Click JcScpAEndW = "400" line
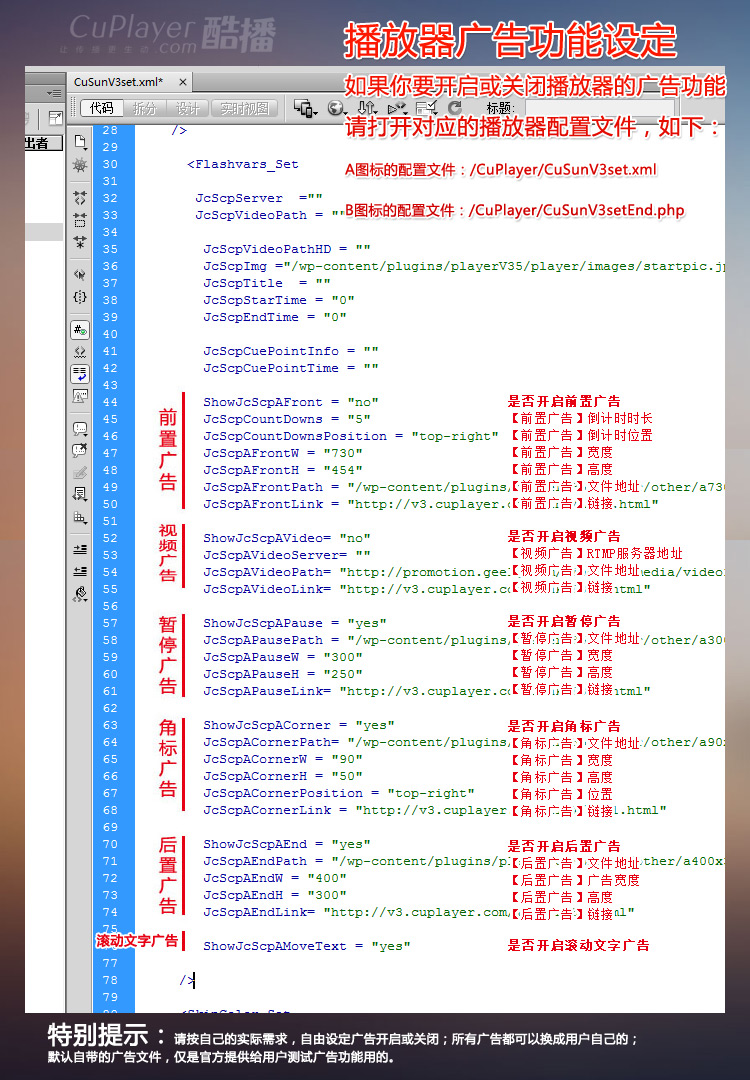The image size is (750, 1080). point(275,878)
